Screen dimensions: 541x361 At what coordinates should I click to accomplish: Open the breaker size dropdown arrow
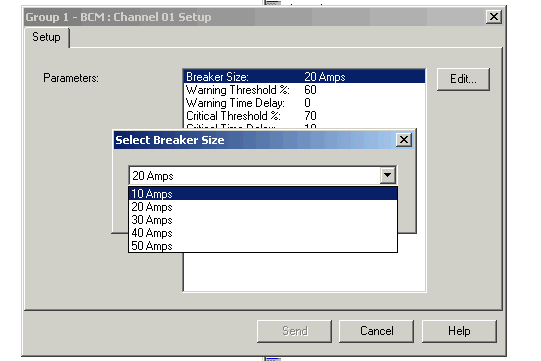pyautogui.click(x=387, y=175)
